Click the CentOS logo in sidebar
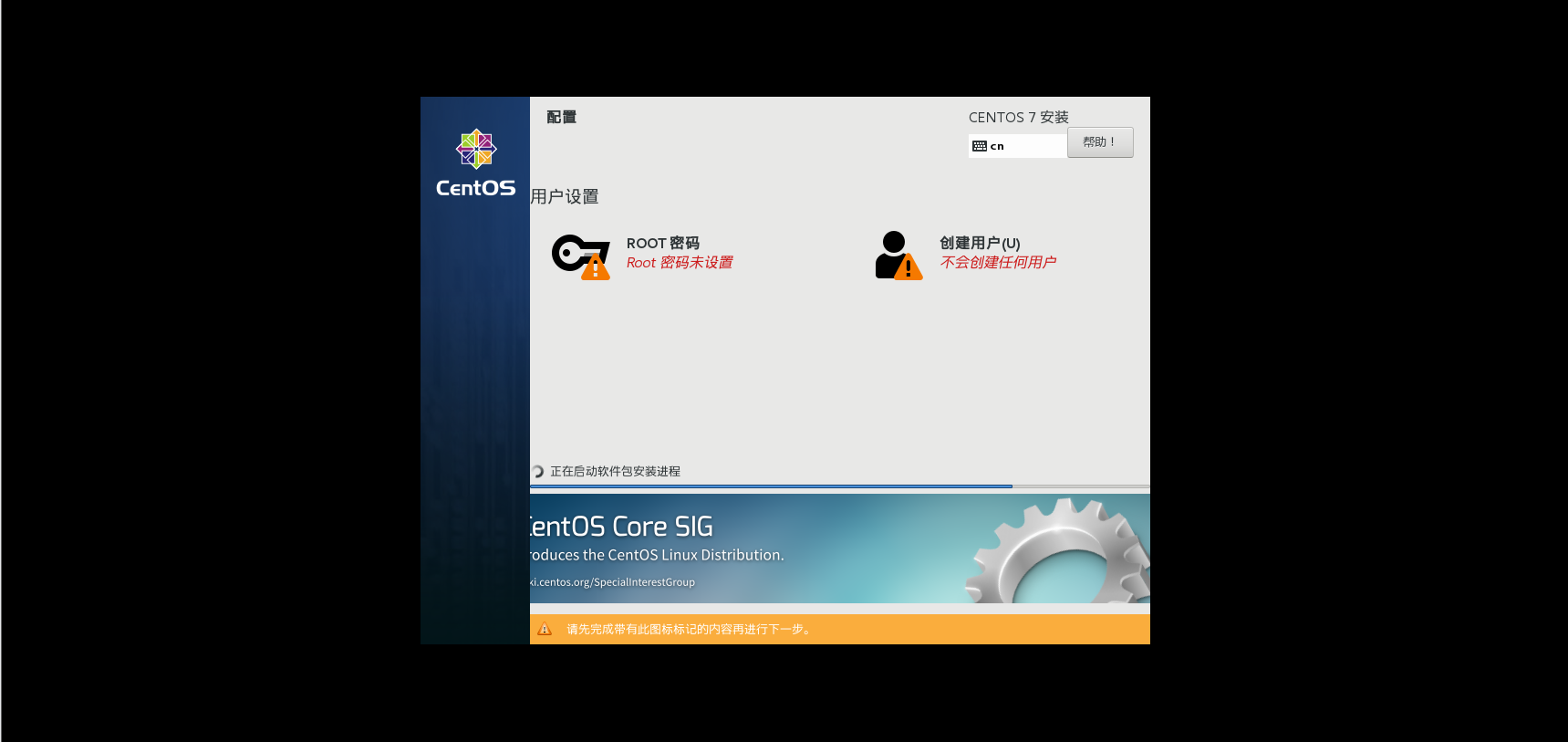The width and height of the screenshot is (1568, 742). click(x=475, y=163)
